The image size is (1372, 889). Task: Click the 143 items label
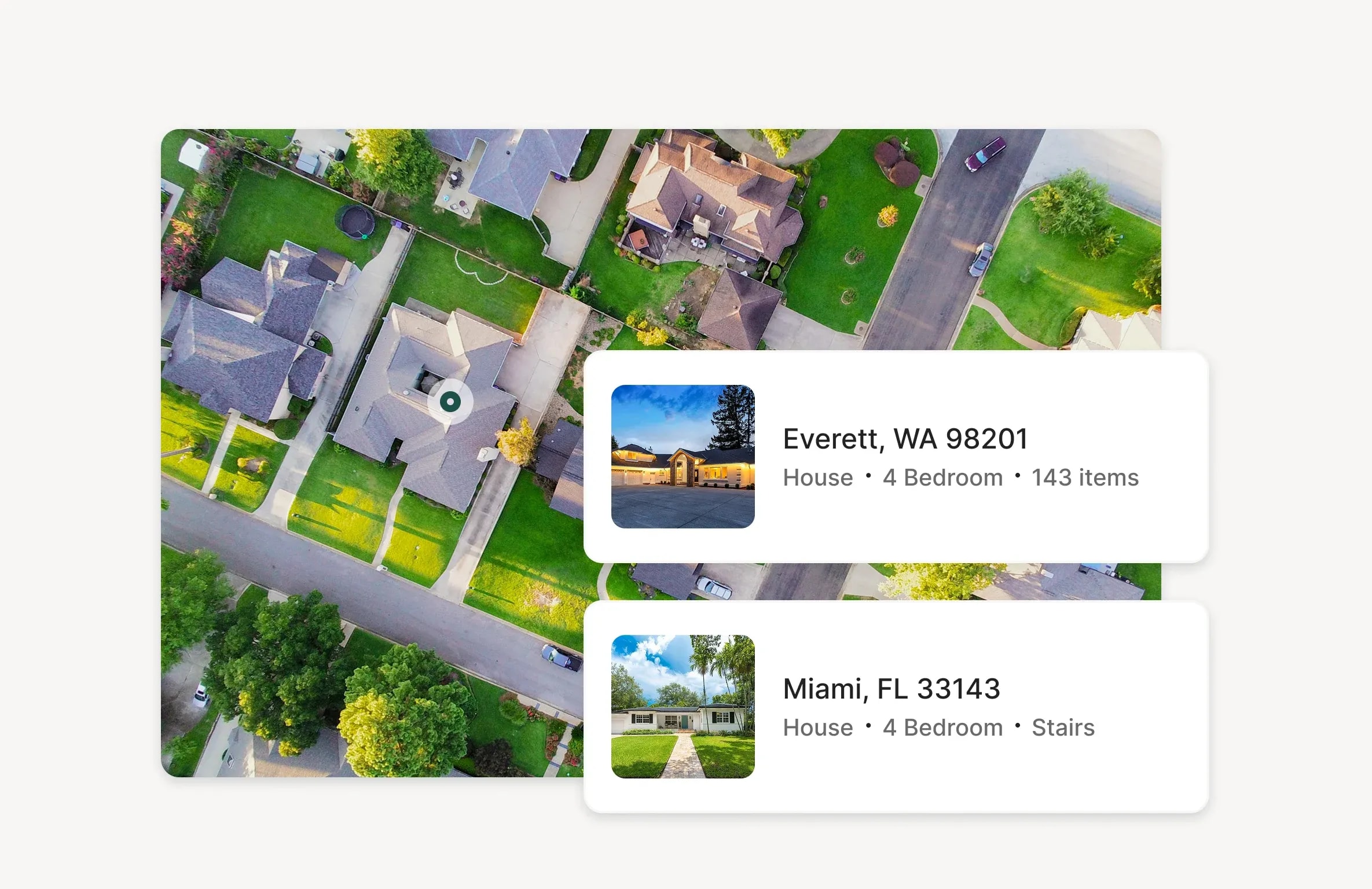coord(1085,477)
